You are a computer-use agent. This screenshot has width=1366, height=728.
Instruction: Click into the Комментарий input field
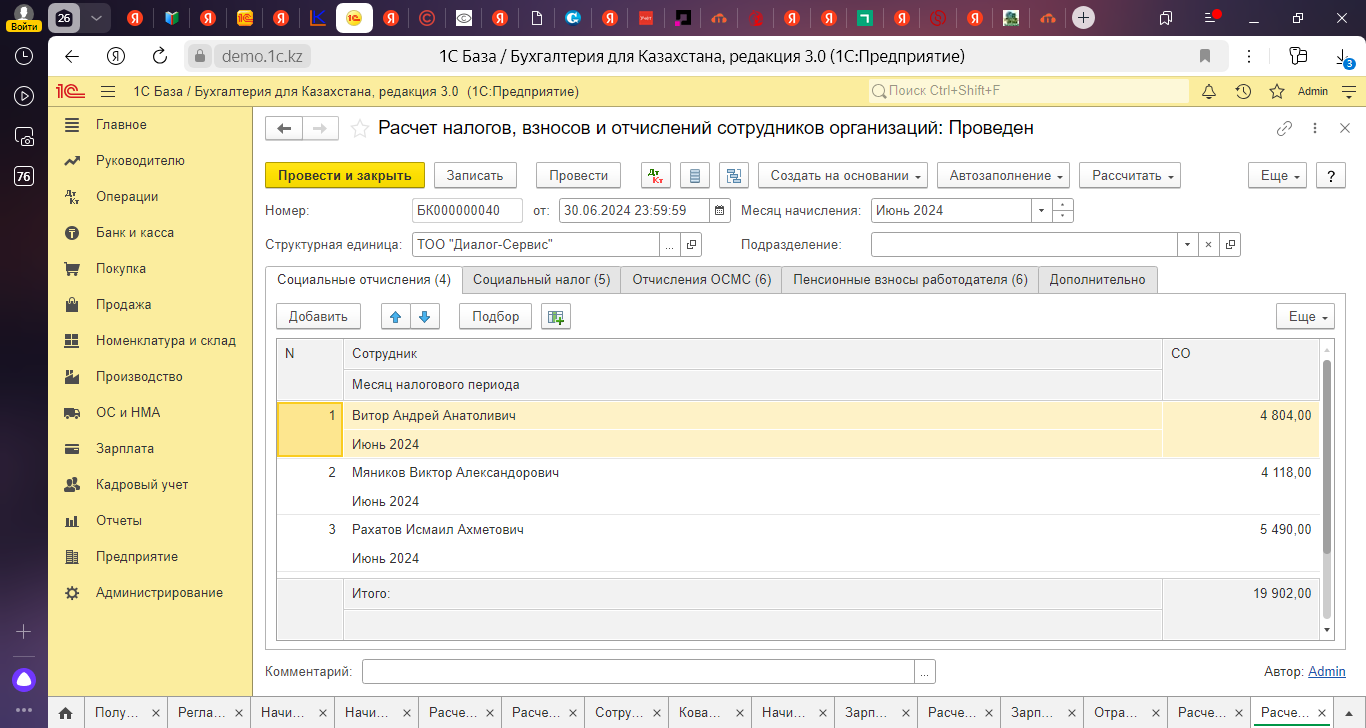point(638,672)
